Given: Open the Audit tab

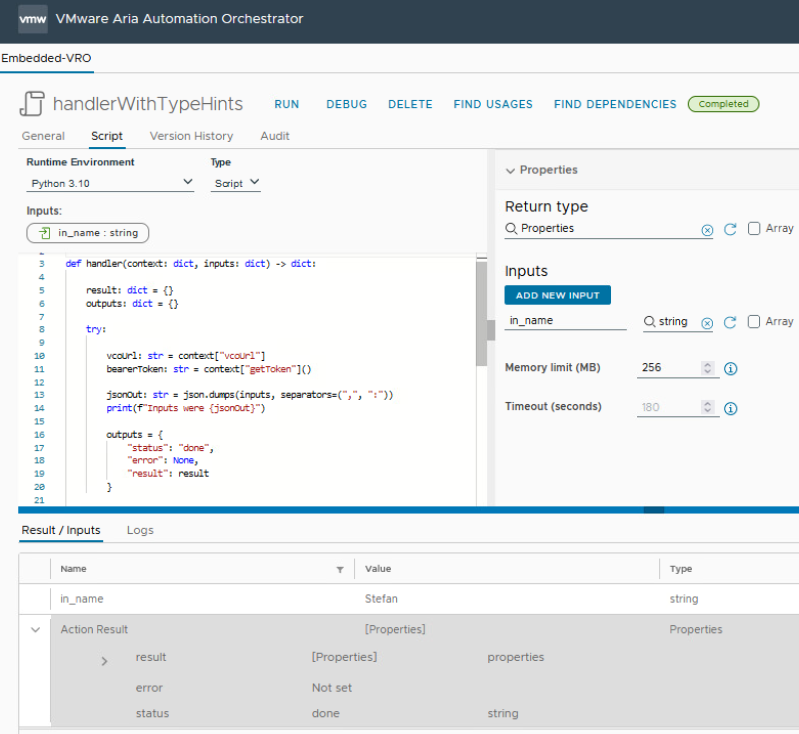Looking at the screenshot, I should click(x=275, y=136).
